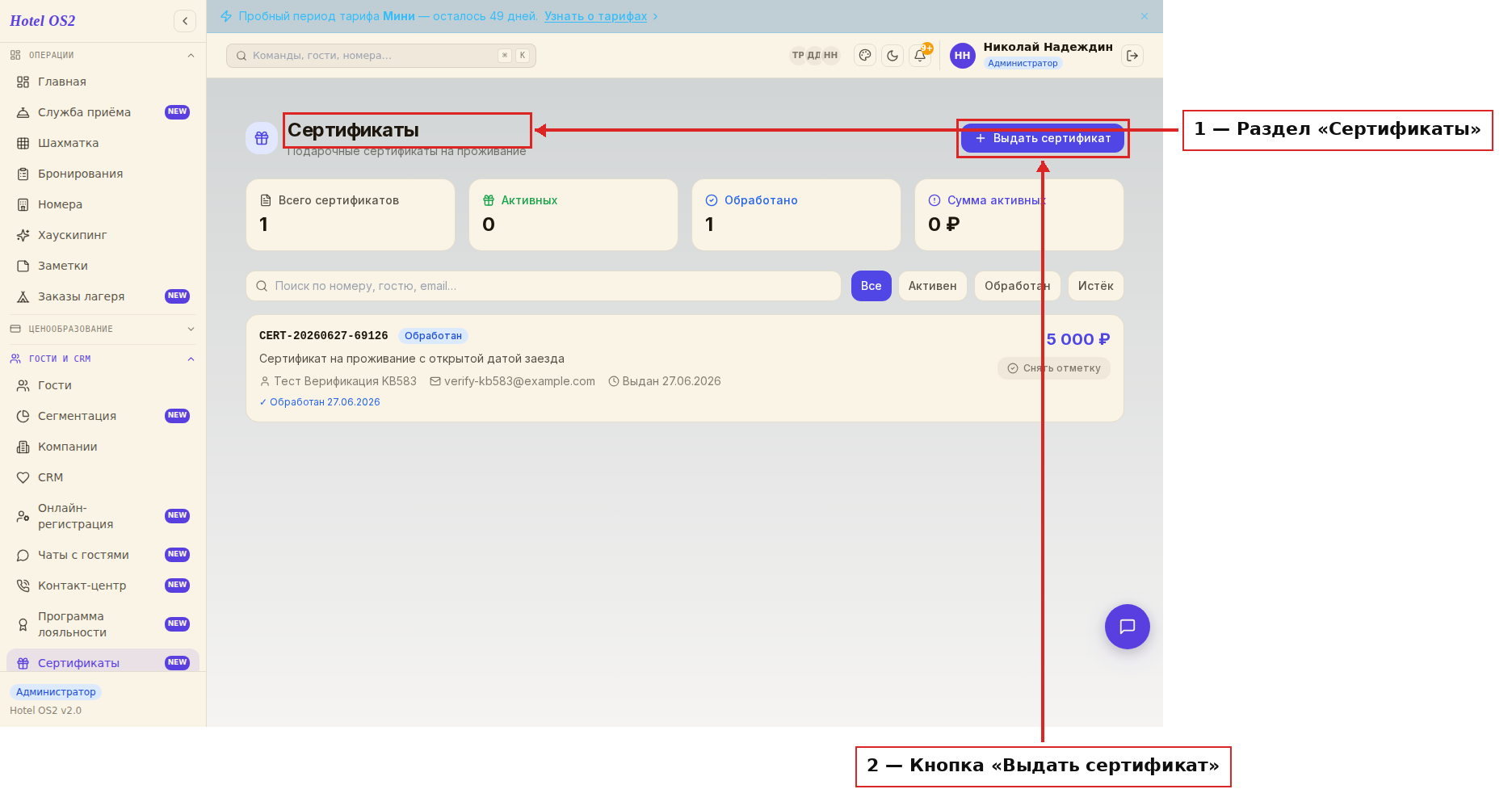The width and height of the screenshot is (1512, 806).
Task: Open Бронирования page
Action: pyautogui.click(x=103, y=174)
